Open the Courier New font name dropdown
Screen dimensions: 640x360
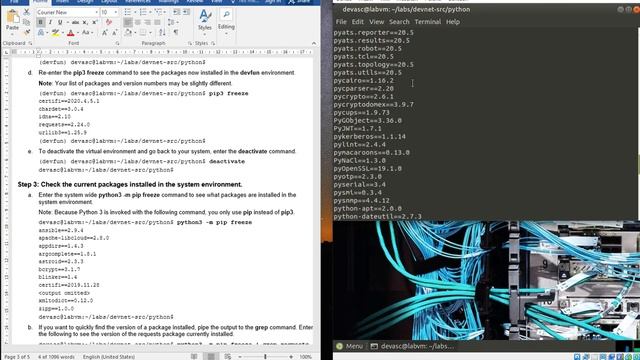coord(96,12)
